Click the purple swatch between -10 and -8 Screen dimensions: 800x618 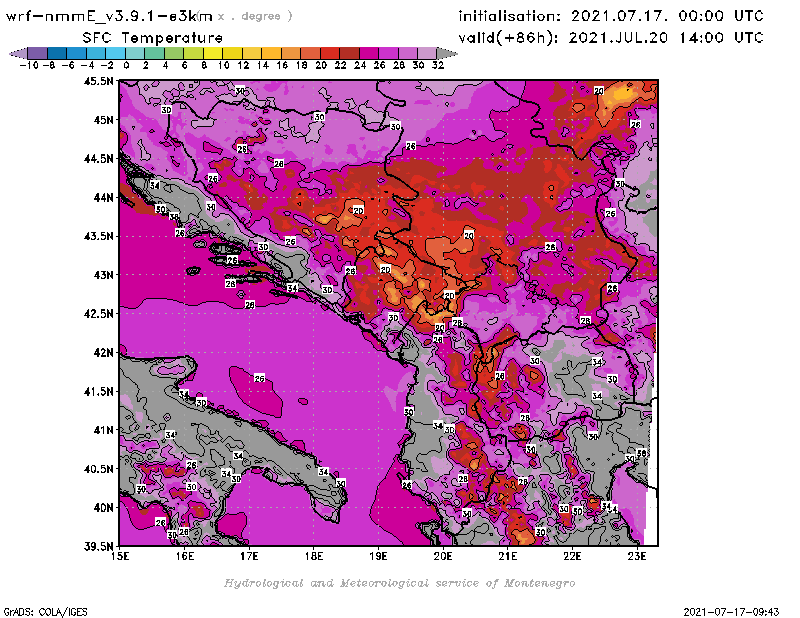tap(38, 53)
